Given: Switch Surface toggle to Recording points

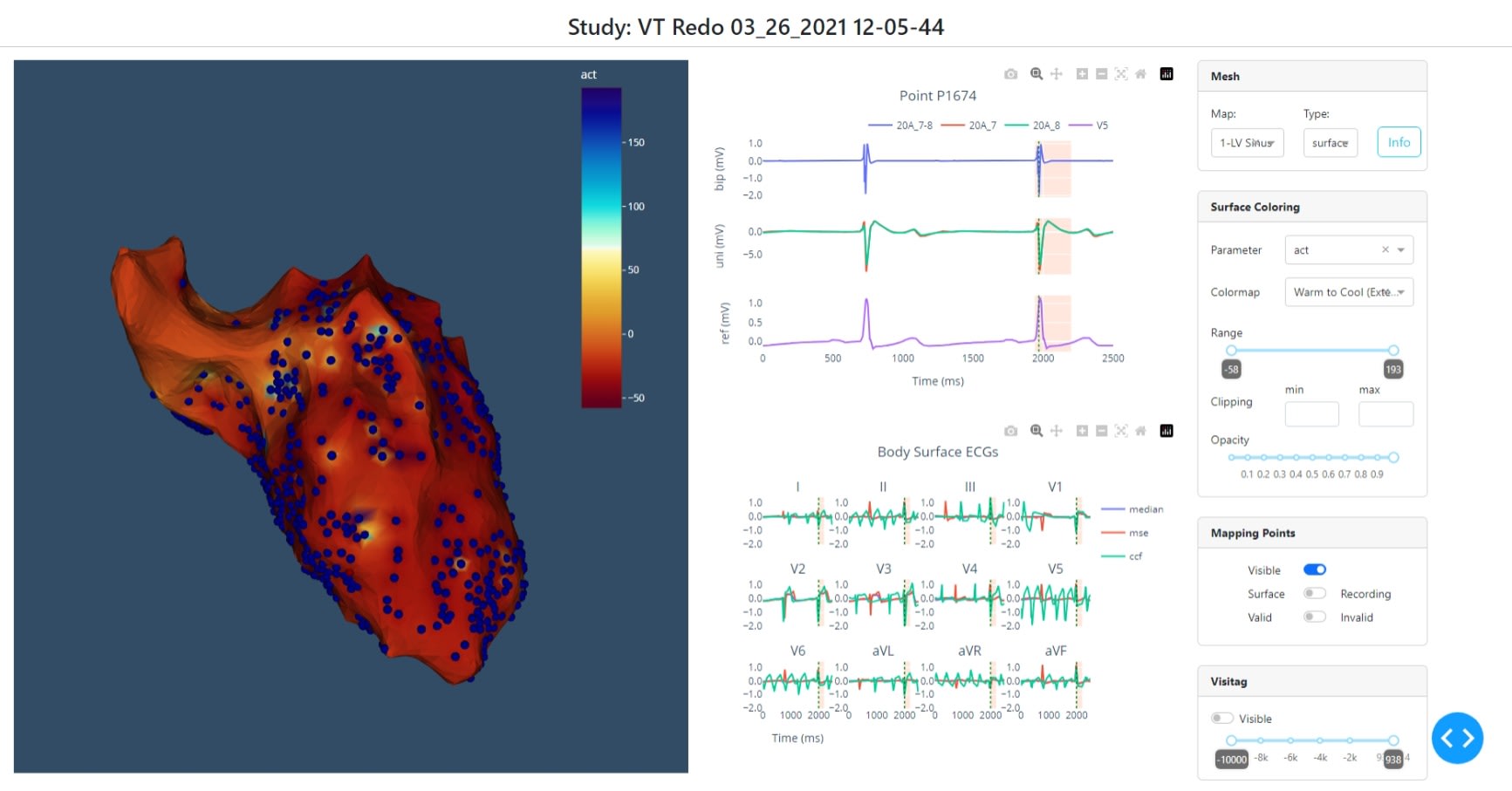Looking at the screenshot, I should tap(1315, 593).
